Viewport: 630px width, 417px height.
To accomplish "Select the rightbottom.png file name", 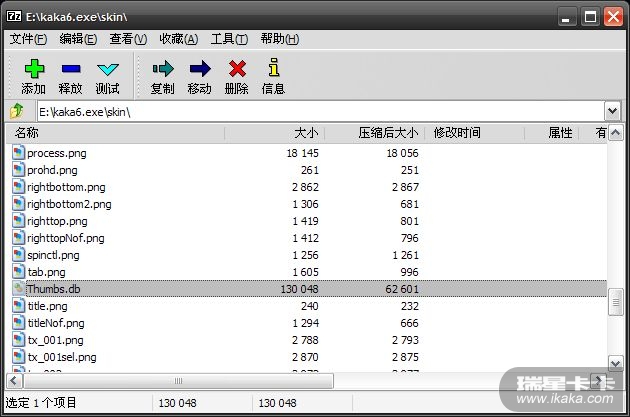I will [x=66, y=187].
